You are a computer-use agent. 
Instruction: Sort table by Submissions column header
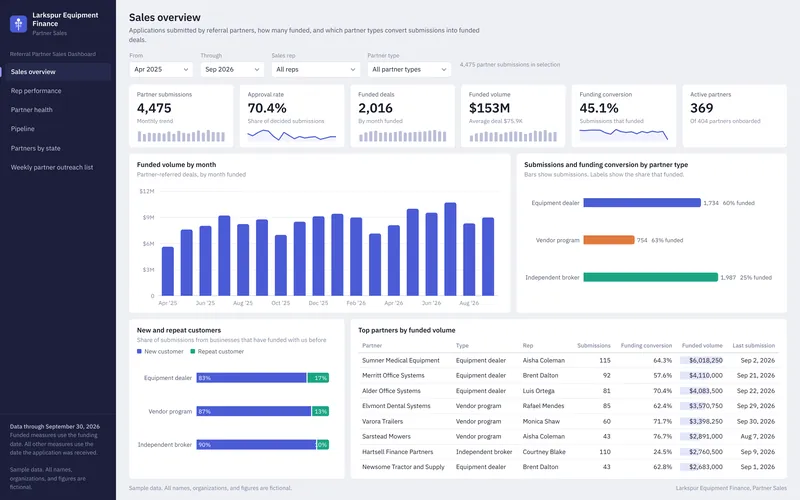[x=594, y=346]
